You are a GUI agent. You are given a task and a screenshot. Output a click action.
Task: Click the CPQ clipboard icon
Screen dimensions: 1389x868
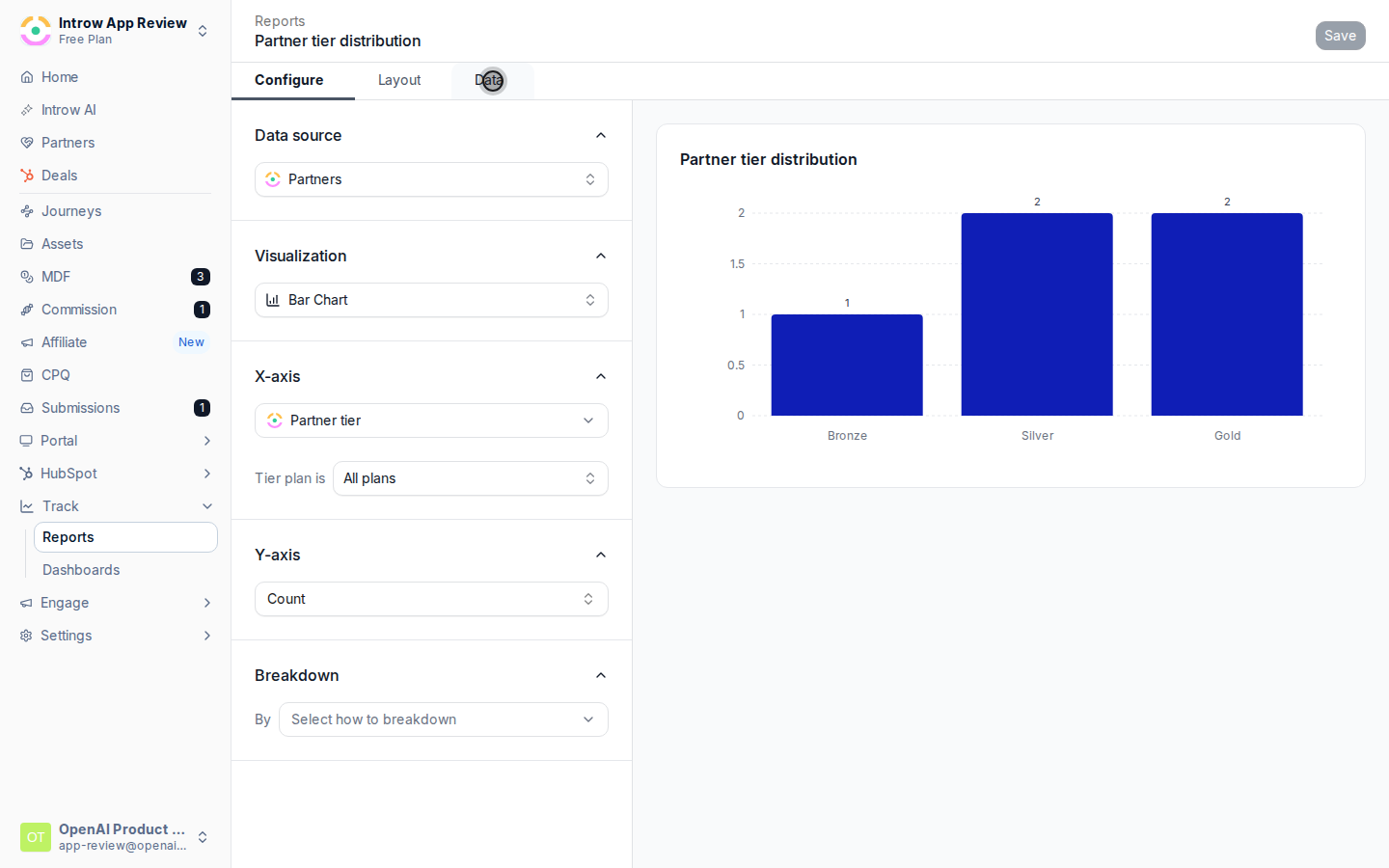(27, 375)
